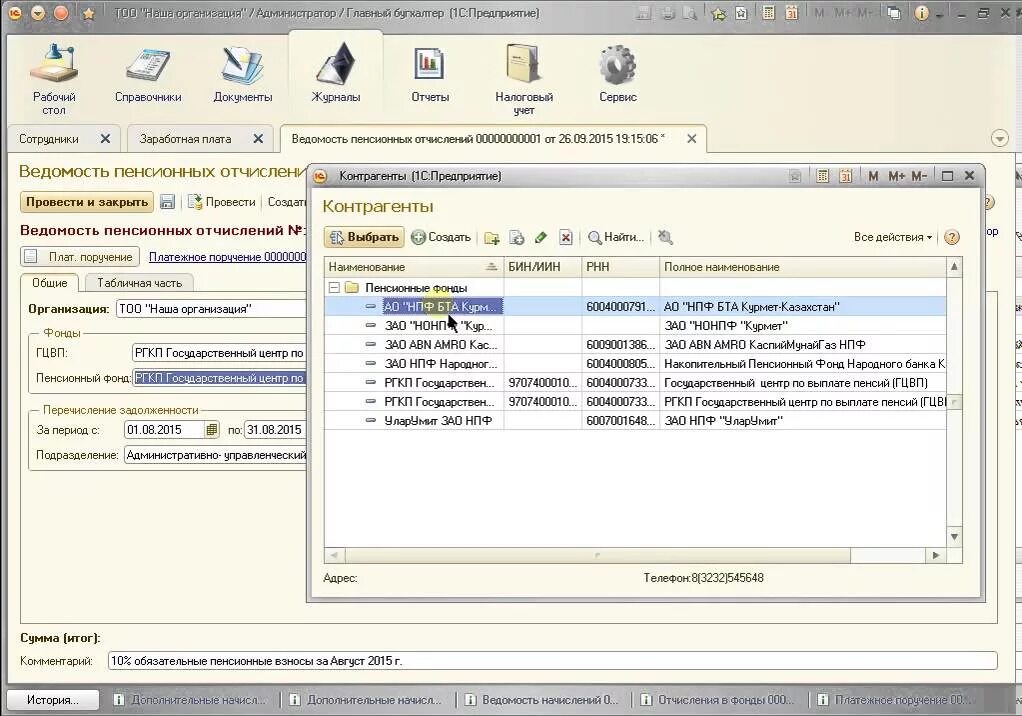Click Организация input field
This screenshot has width=1022, height=716.
(x=211, y=309)
